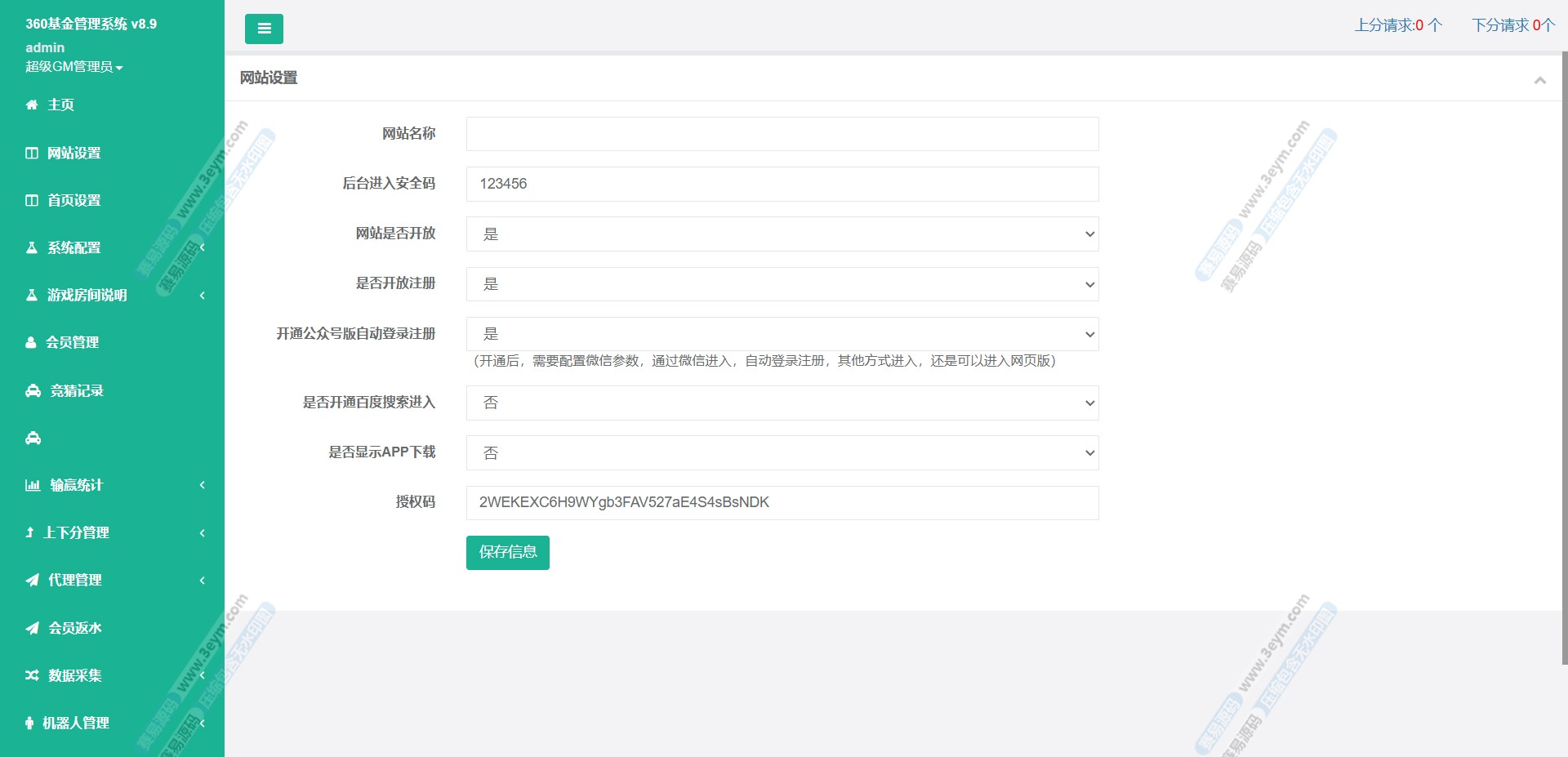Click the 授权码 text field

click(782, 503)
